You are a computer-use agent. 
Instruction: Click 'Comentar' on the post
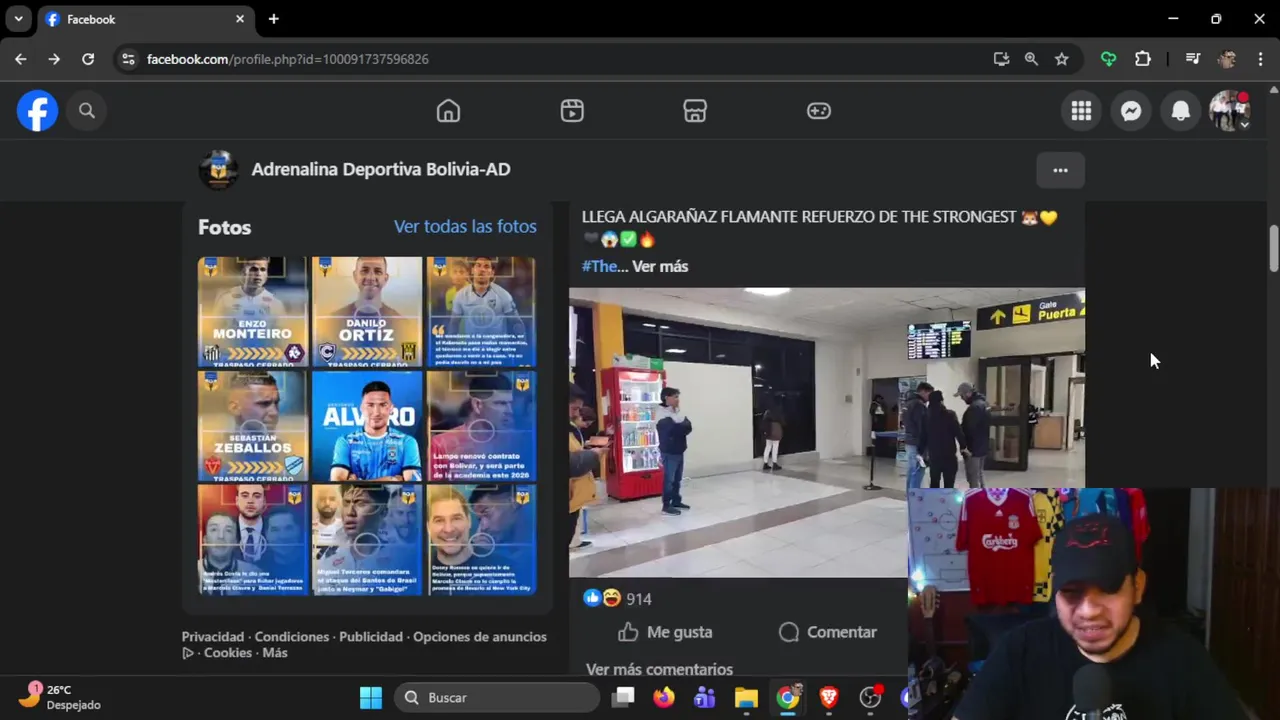pos(827,632)
